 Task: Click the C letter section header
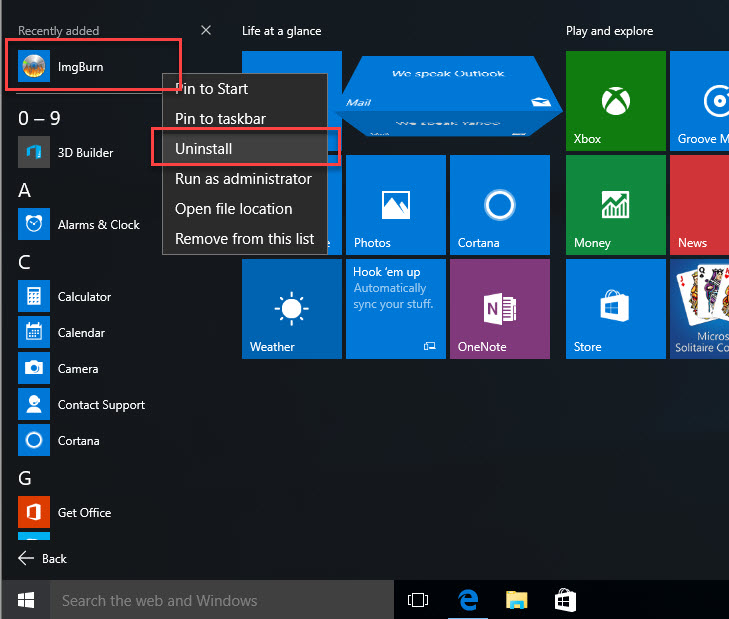point(25,262)
